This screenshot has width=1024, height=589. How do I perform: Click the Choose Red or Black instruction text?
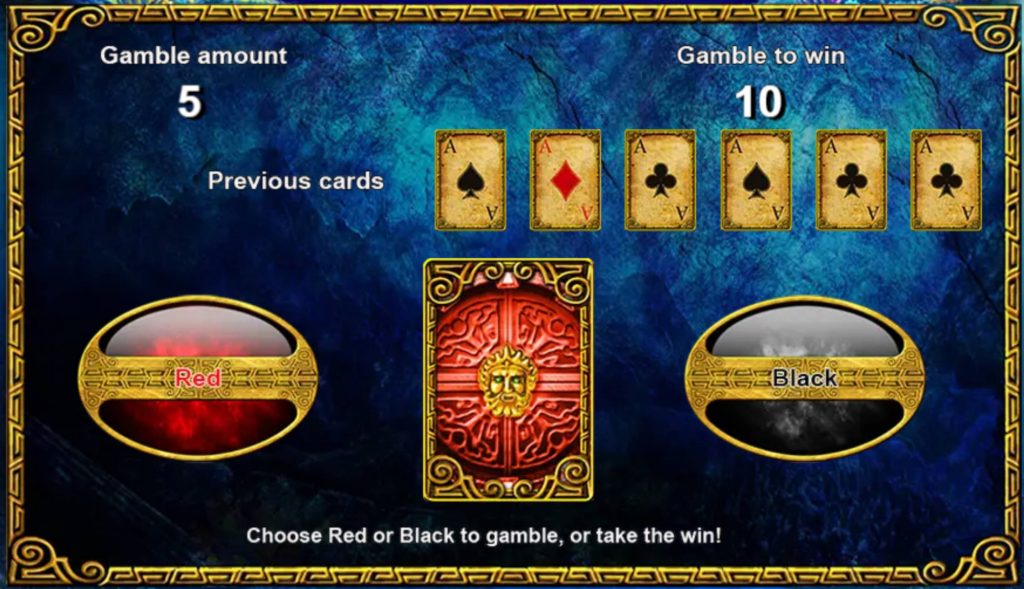484,536
